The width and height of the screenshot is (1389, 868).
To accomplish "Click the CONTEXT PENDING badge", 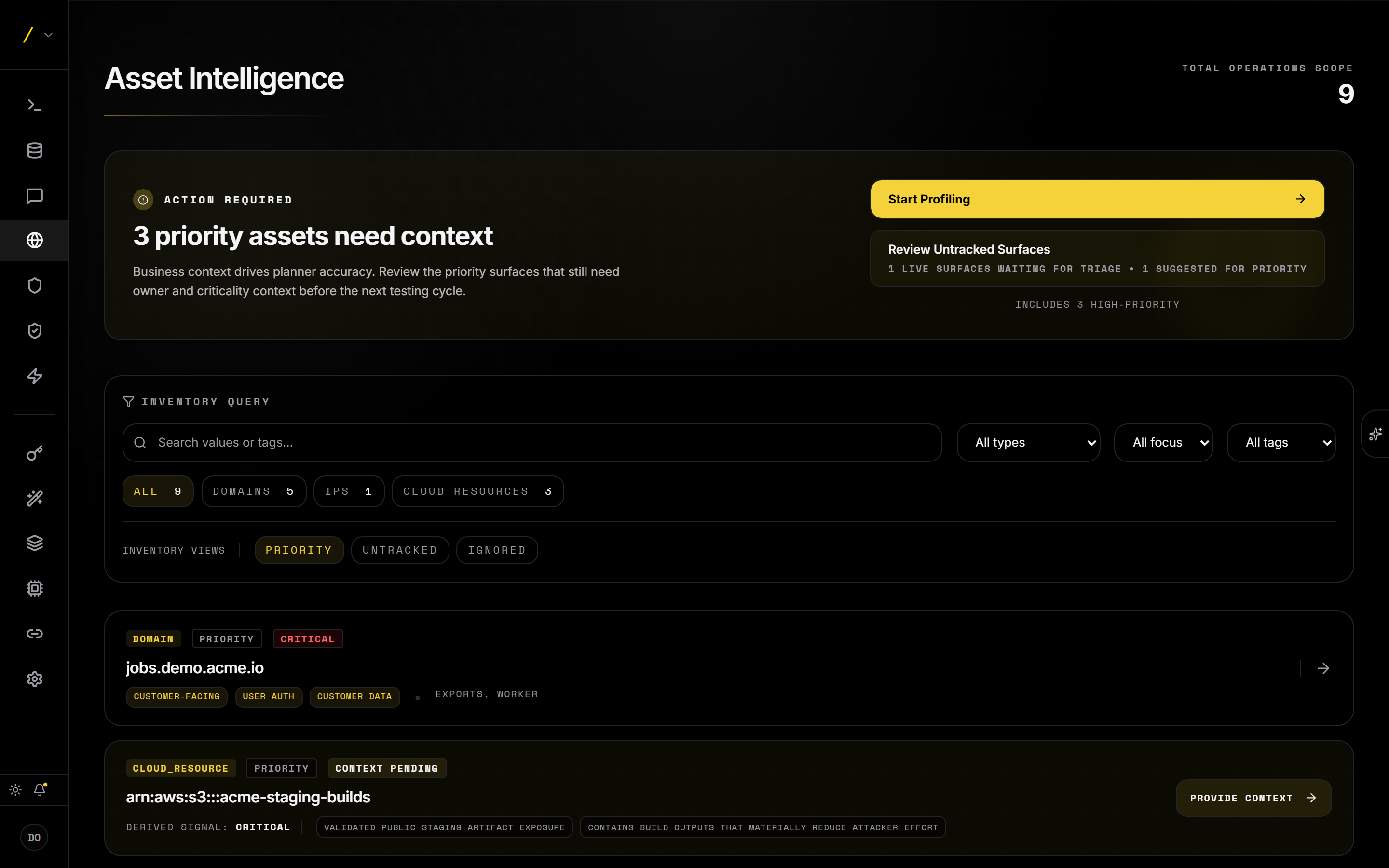I will coord(387,768).
